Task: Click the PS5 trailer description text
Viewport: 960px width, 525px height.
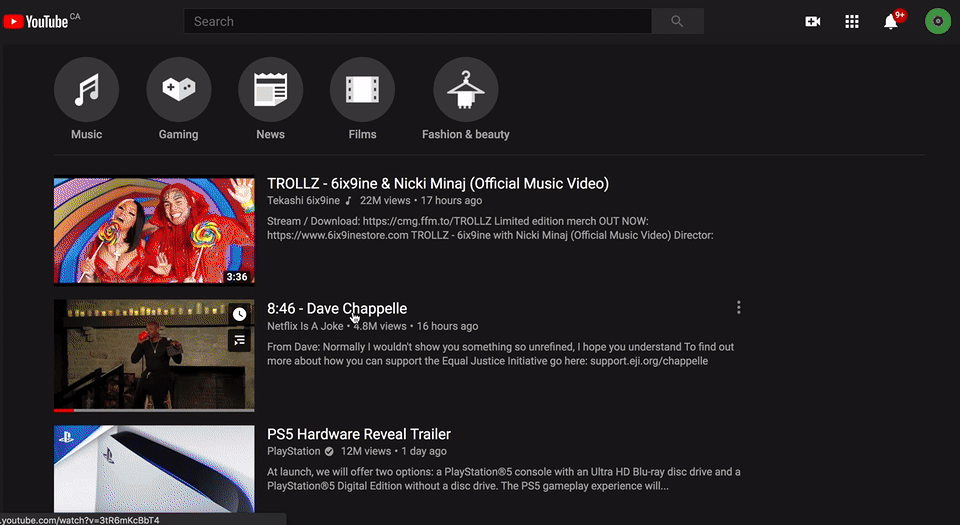Action: pos(504,479)
